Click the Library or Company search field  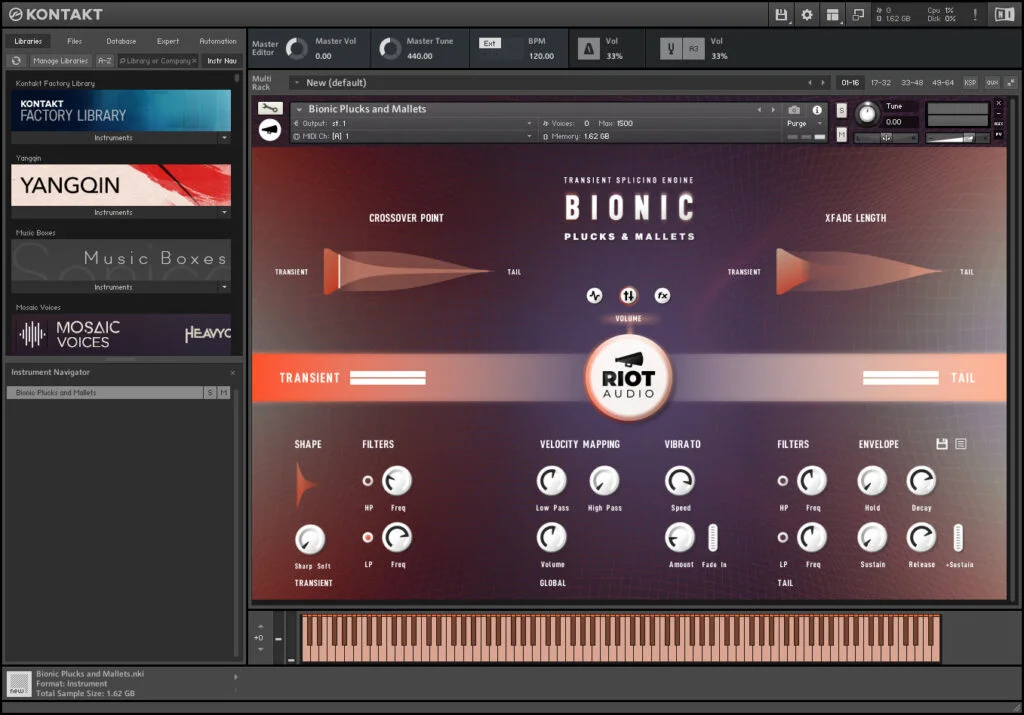point(157,61)
